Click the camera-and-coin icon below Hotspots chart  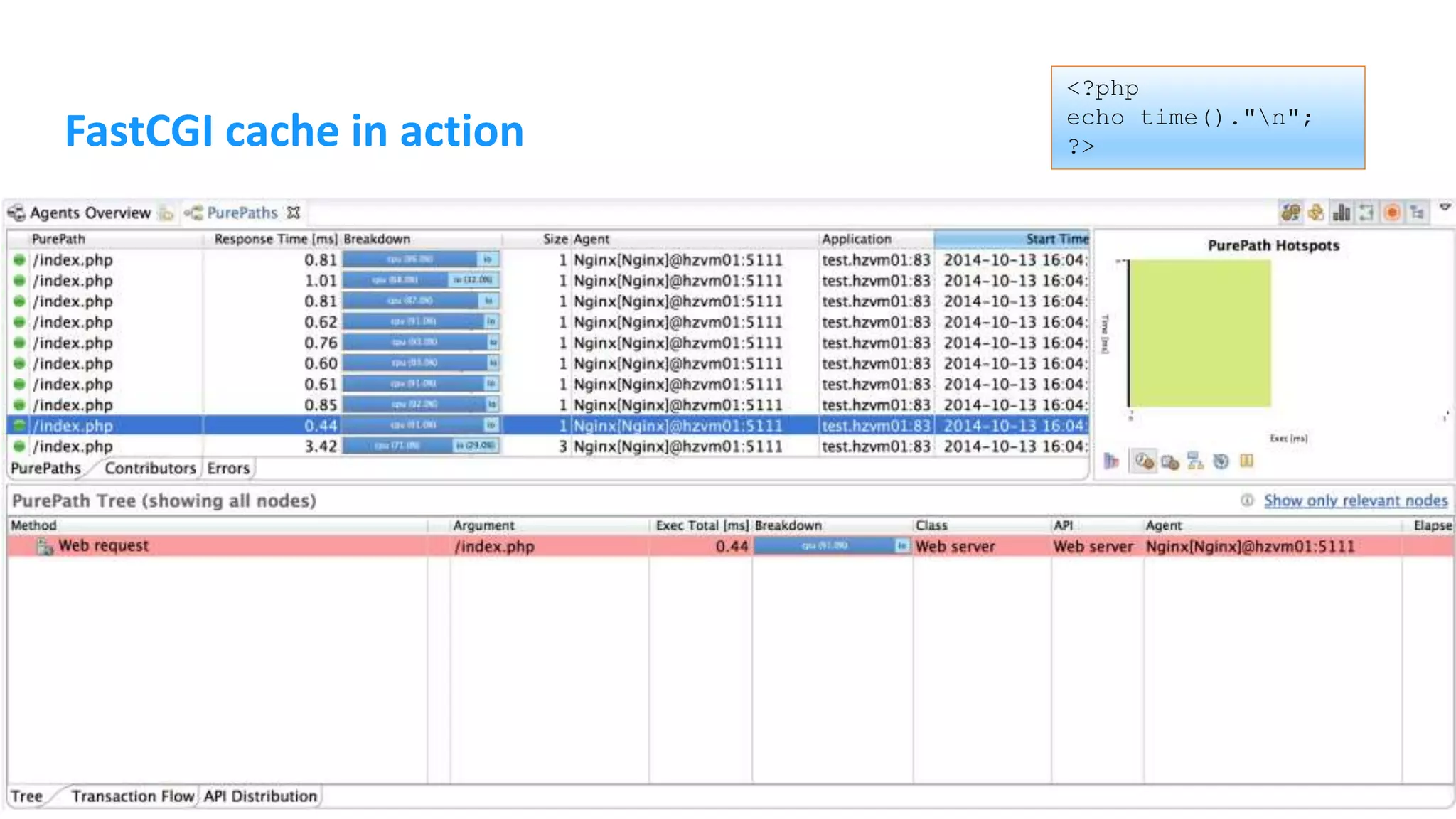pyautogui.click(x=1169, y=463)
